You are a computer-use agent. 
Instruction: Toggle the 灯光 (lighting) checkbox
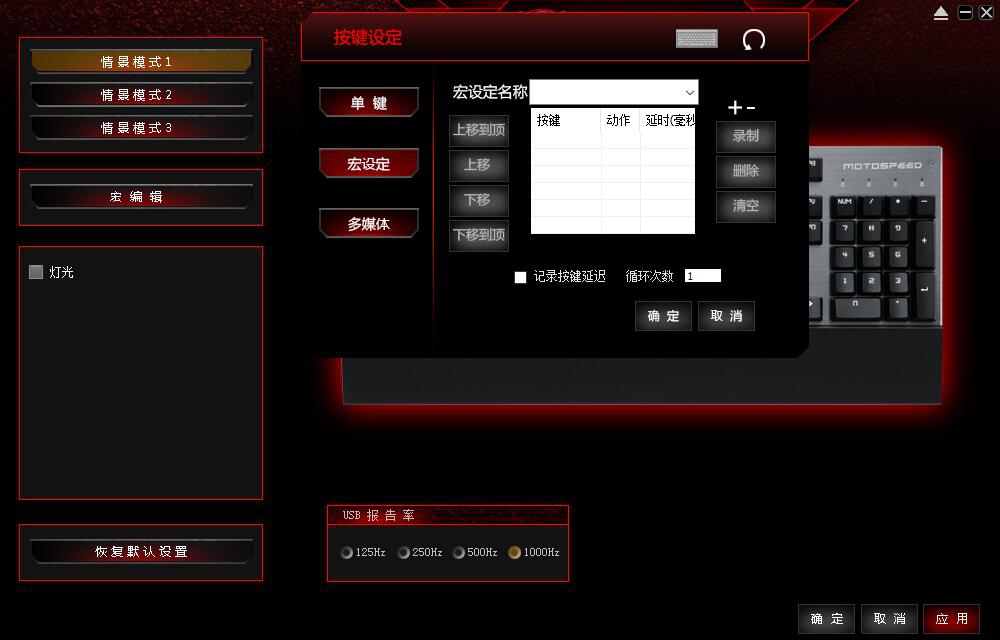36,272
